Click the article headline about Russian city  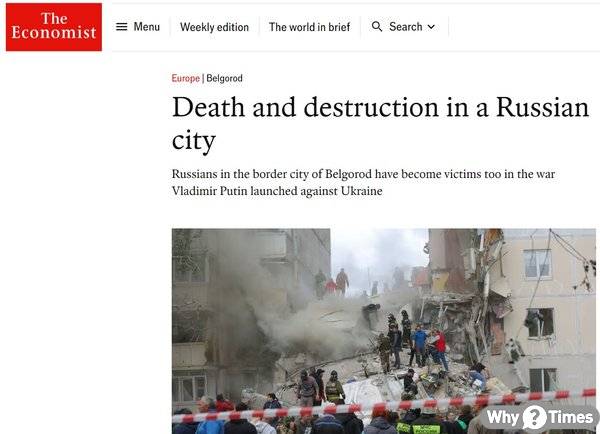380,123
